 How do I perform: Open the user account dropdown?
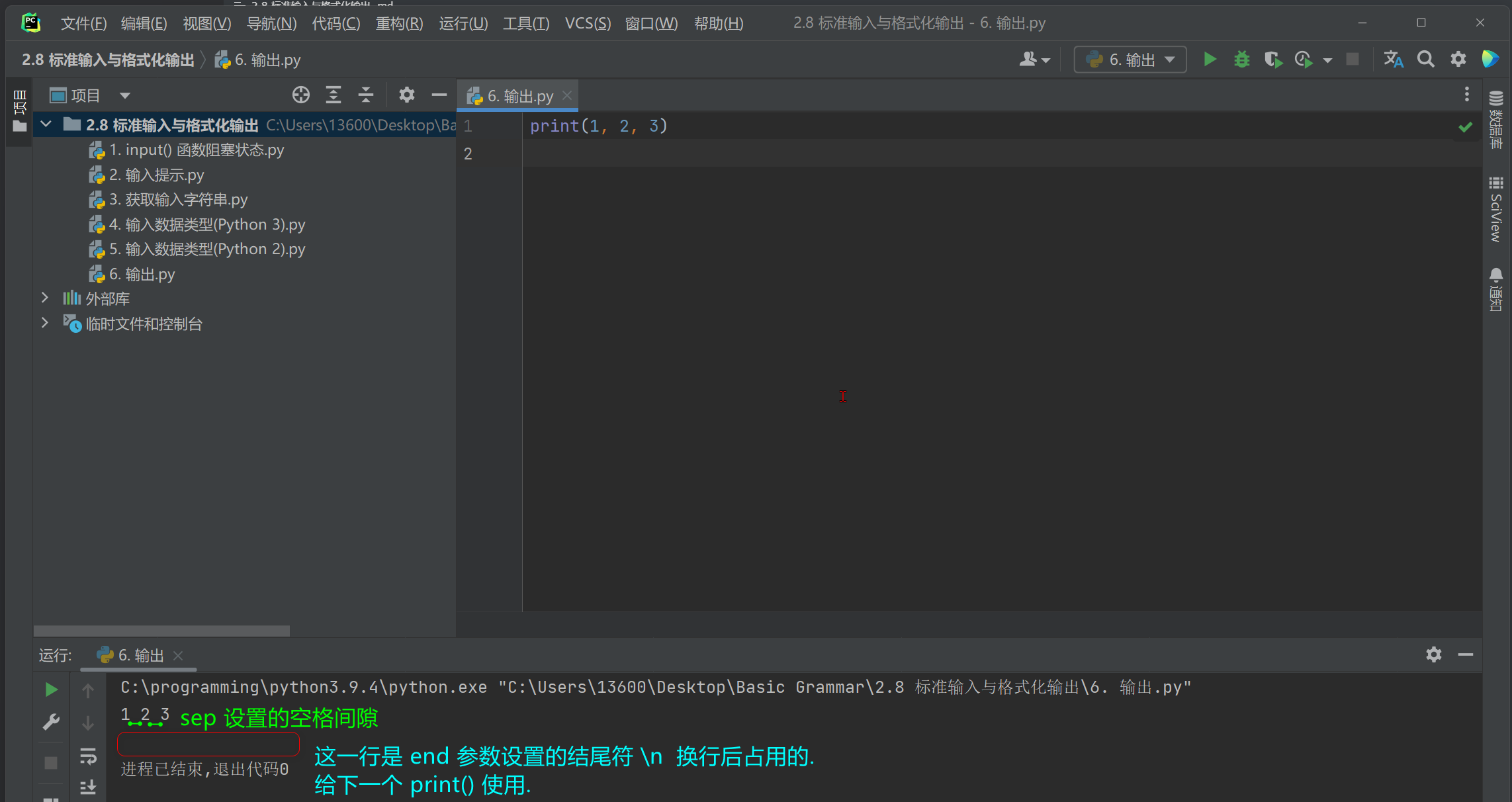[1034, 60]
